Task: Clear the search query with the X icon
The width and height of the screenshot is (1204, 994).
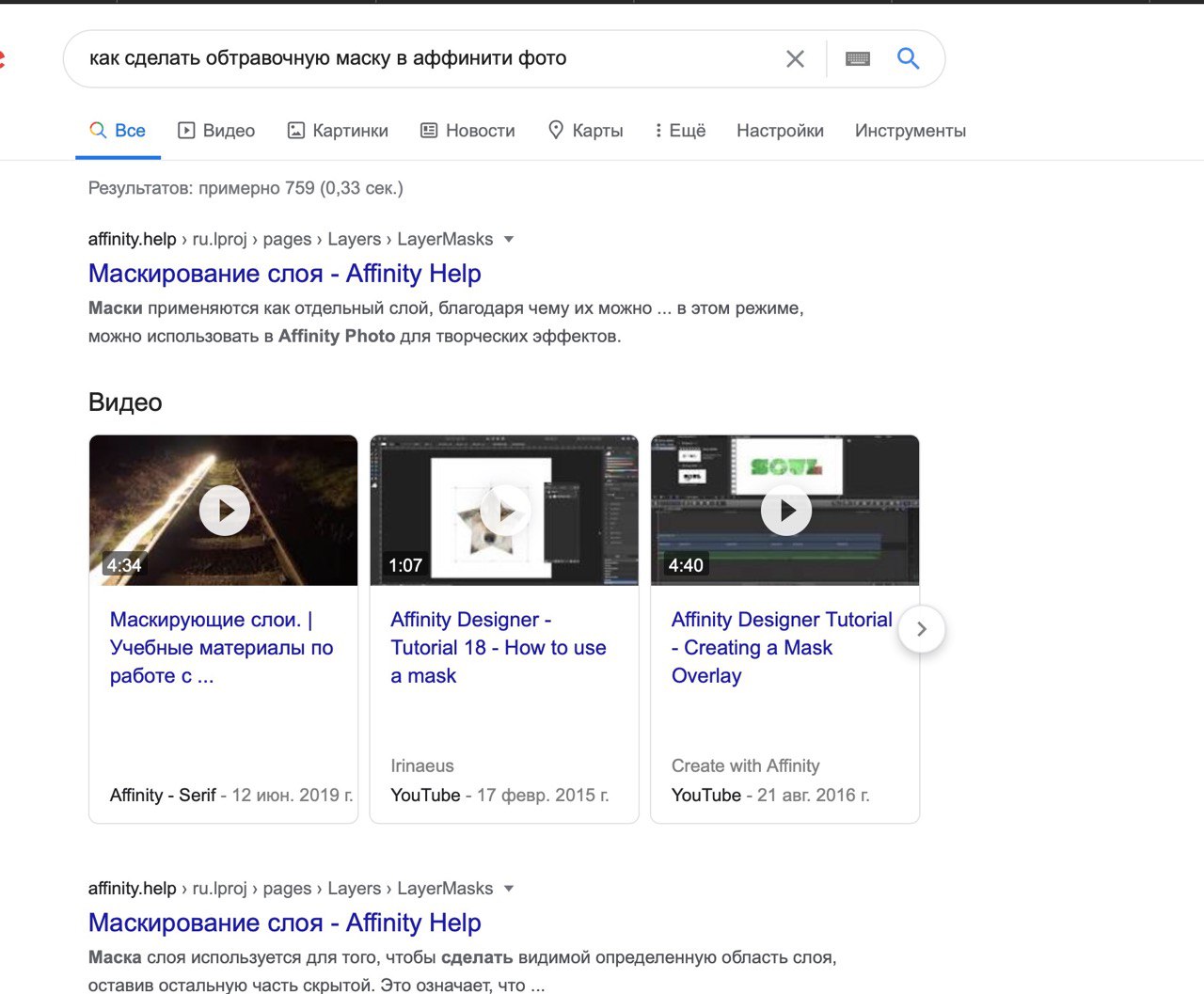Action: click(795, 58)
